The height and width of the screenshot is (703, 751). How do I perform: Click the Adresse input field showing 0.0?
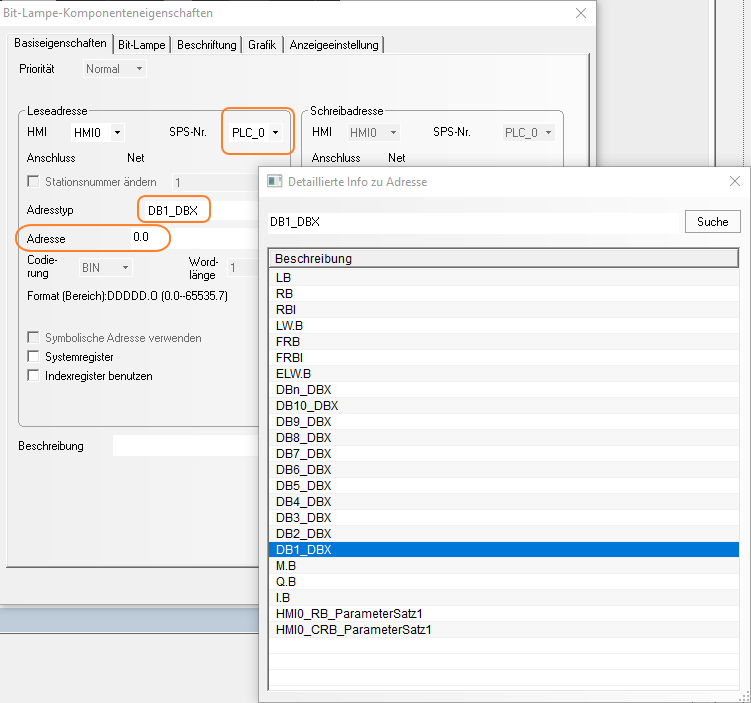pos(190,239)
